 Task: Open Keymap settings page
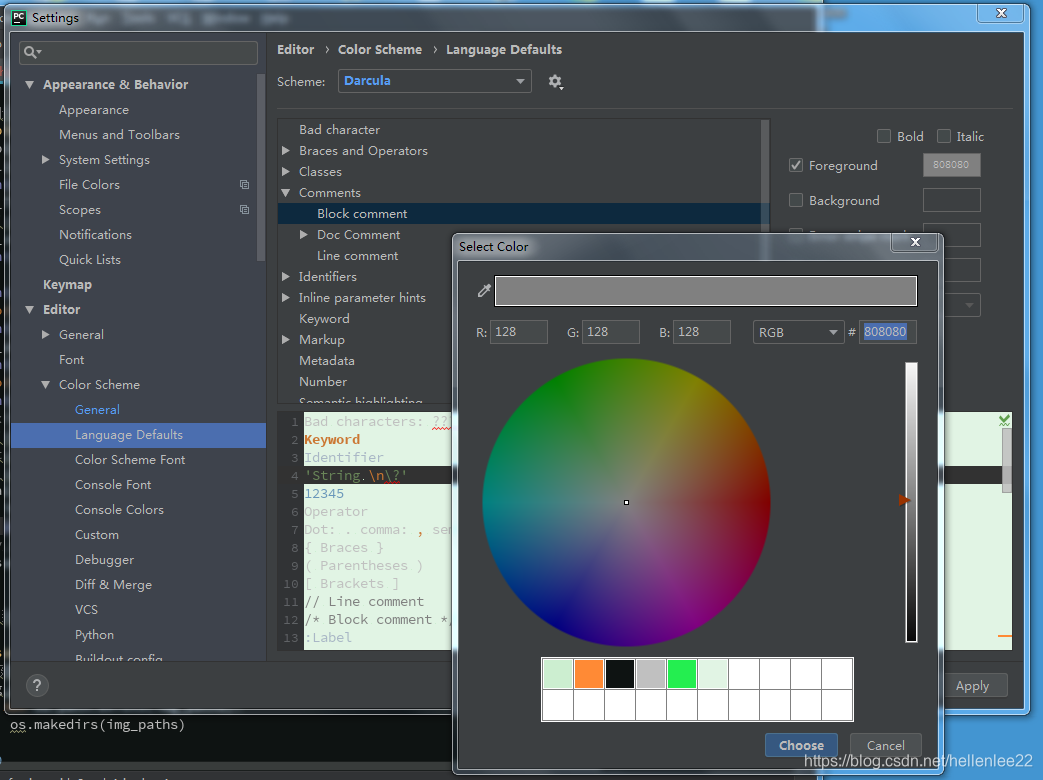click(x=67, y=285)
